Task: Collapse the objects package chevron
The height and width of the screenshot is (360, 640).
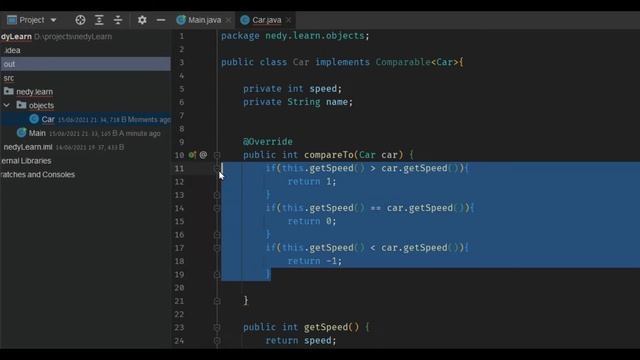Action: (x=7, y=105)
